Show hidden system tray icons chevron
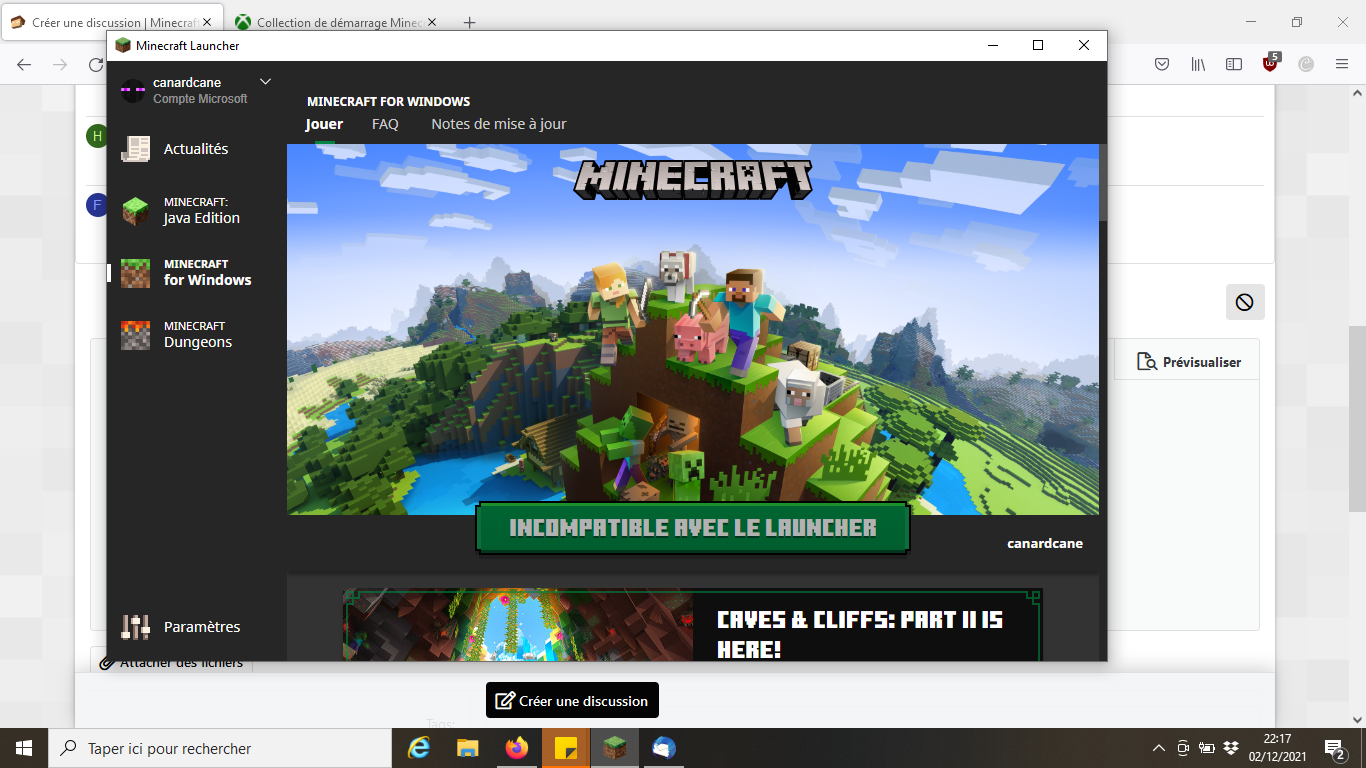 click(x=1159, y=748)
